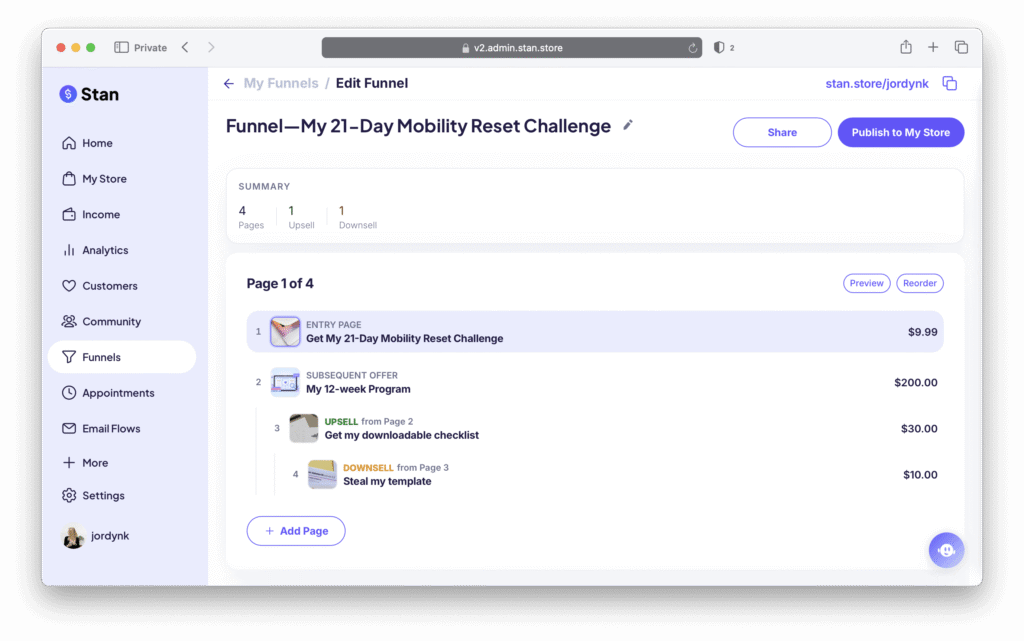The height and width of the screenshot is (641, 1024).
Task: Open Settings from the sidebar
Action: 93,495
